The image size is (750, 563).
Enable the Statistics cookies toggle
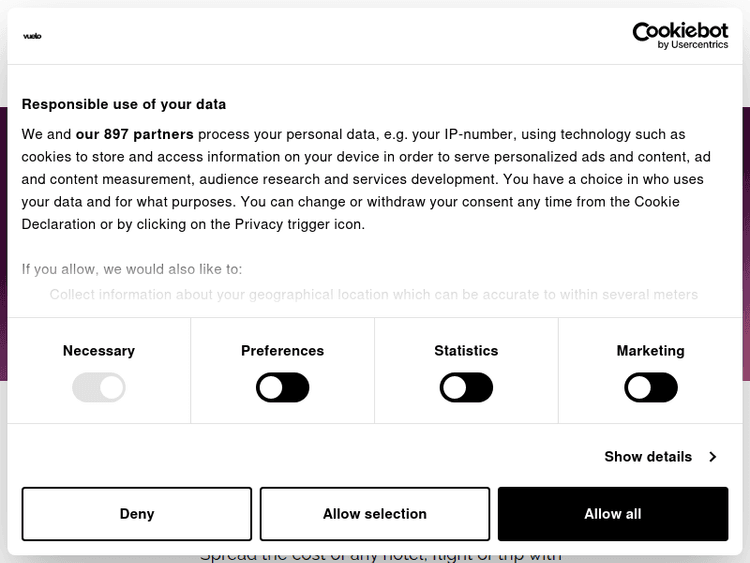pos(466,388)
